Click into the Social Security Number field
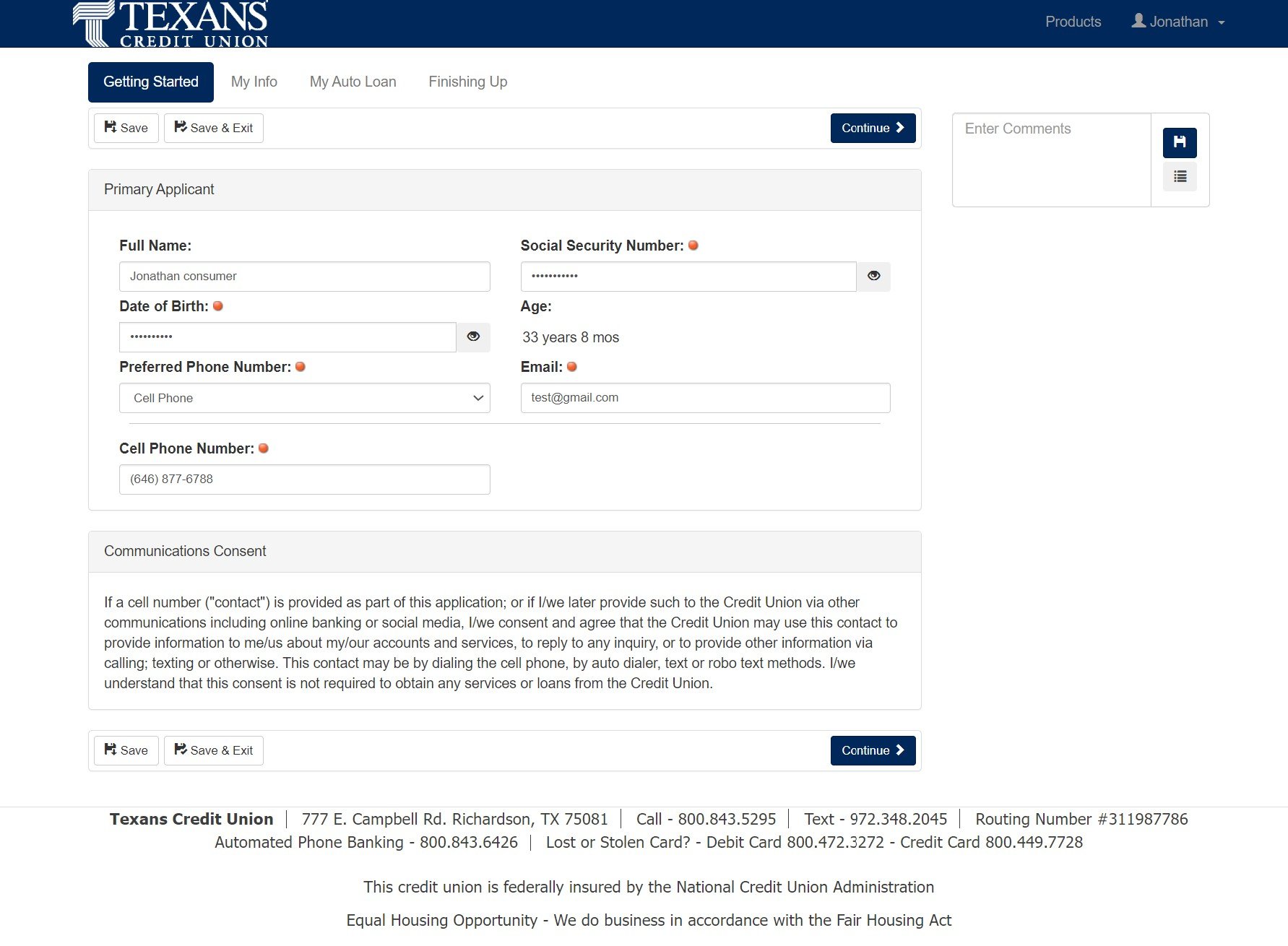The height and width of the screenshot is (946, 1288). [688, 277]
